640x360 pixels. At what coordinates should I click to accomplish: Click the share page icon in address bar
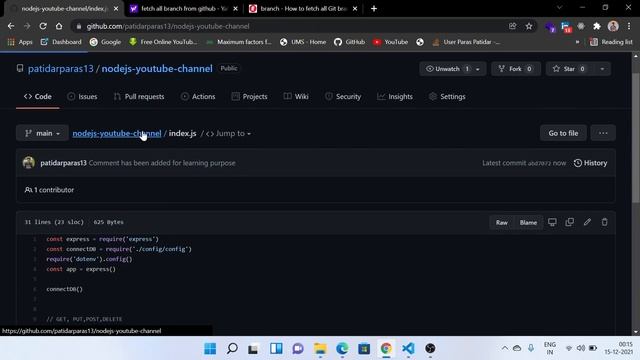click(512, 26)
